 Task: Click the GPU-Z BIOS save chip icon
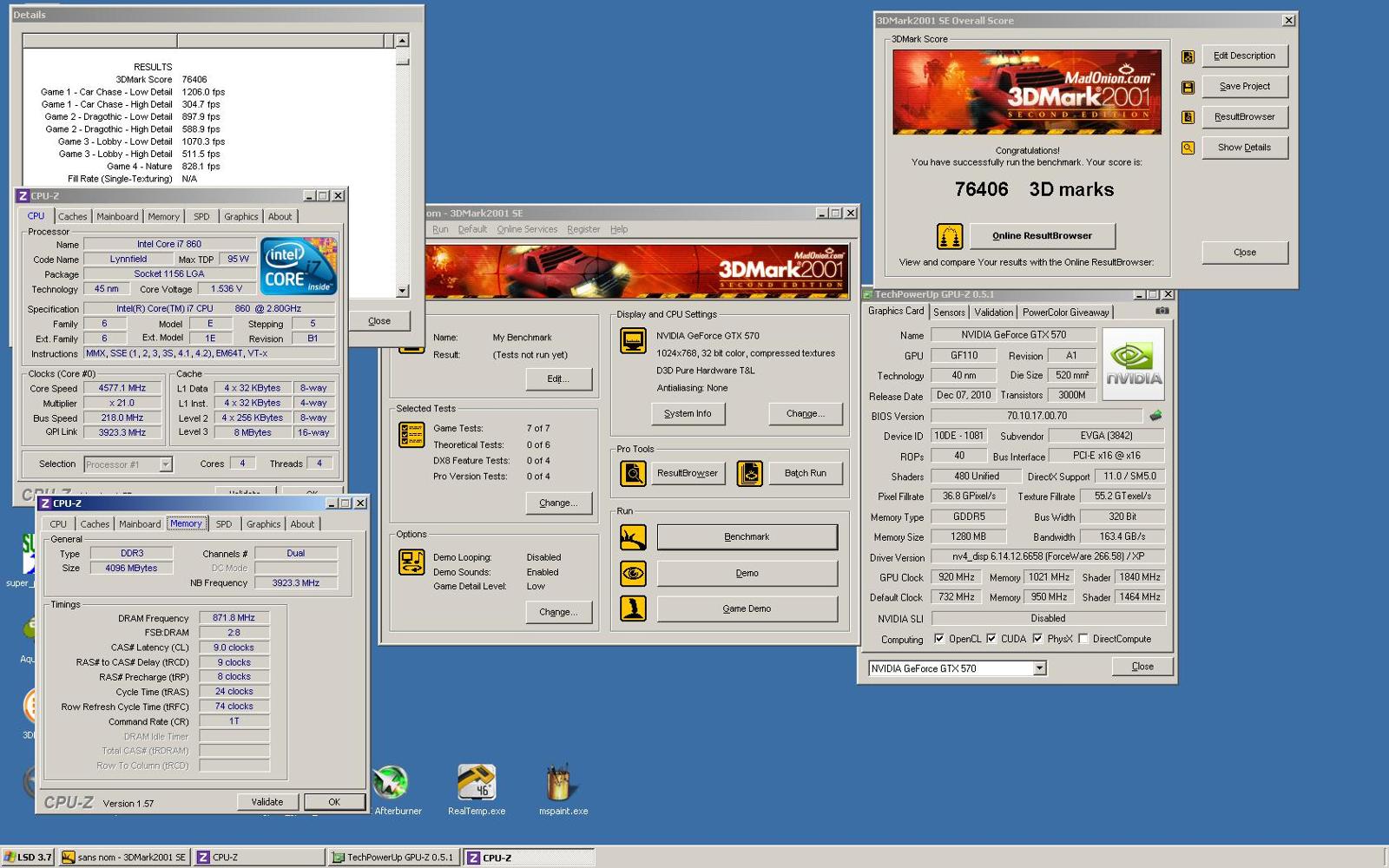(1155, 416)
